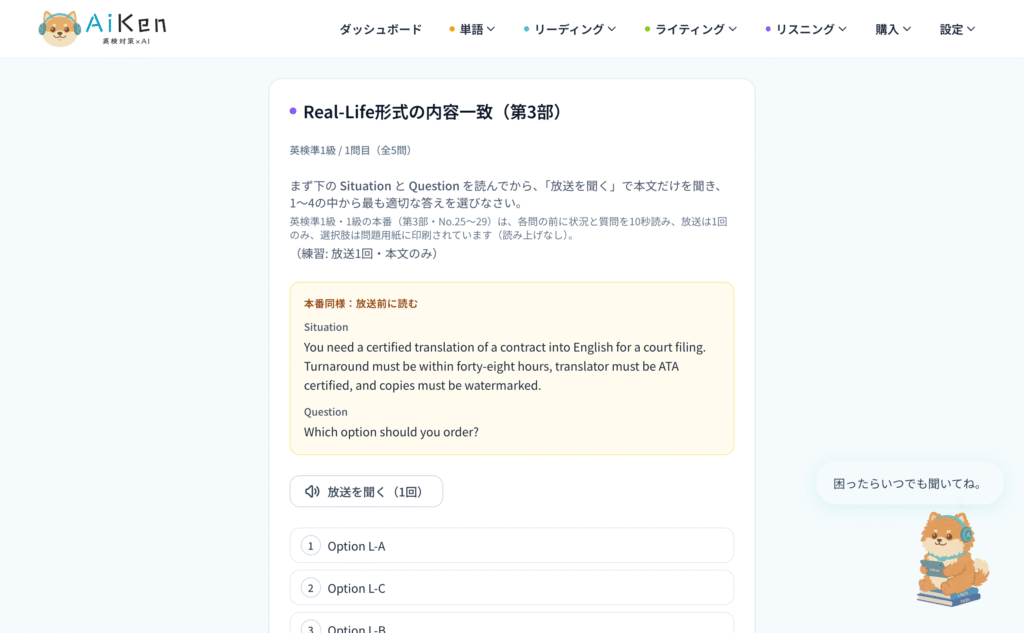1024x633 pixels.
Task: Open the リスニング menu item
Action: [x=806, y=29]
